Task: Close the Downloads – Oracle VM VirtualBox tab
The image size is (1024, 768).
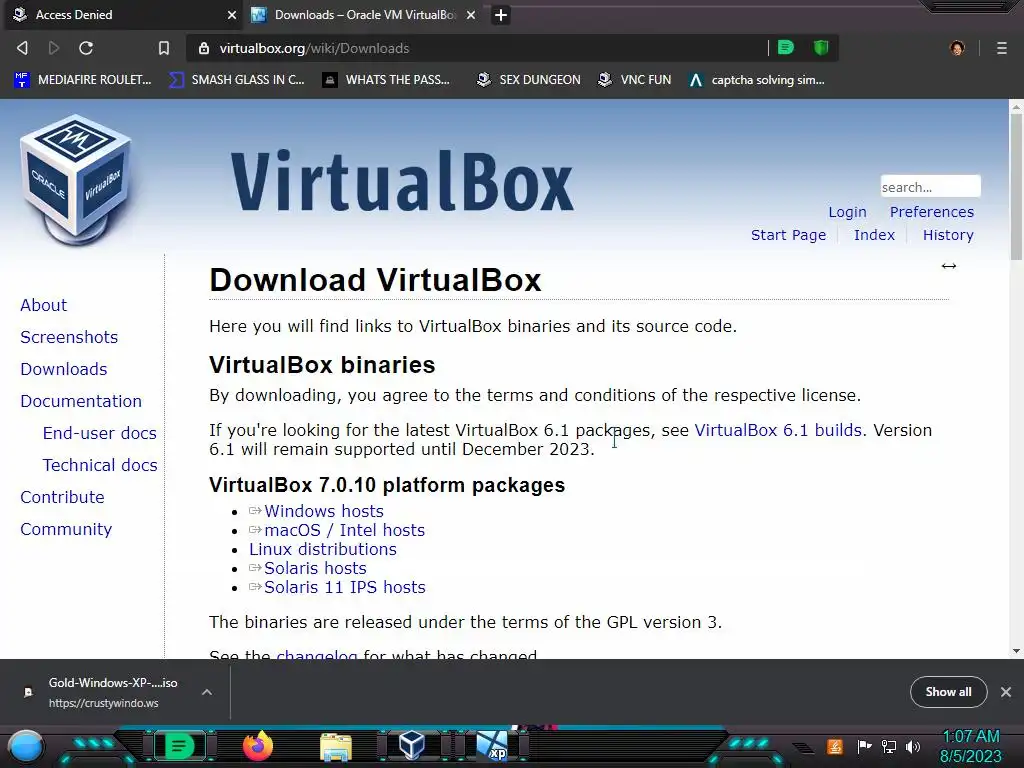Action: pyautogui.click(x=471, y=15)
